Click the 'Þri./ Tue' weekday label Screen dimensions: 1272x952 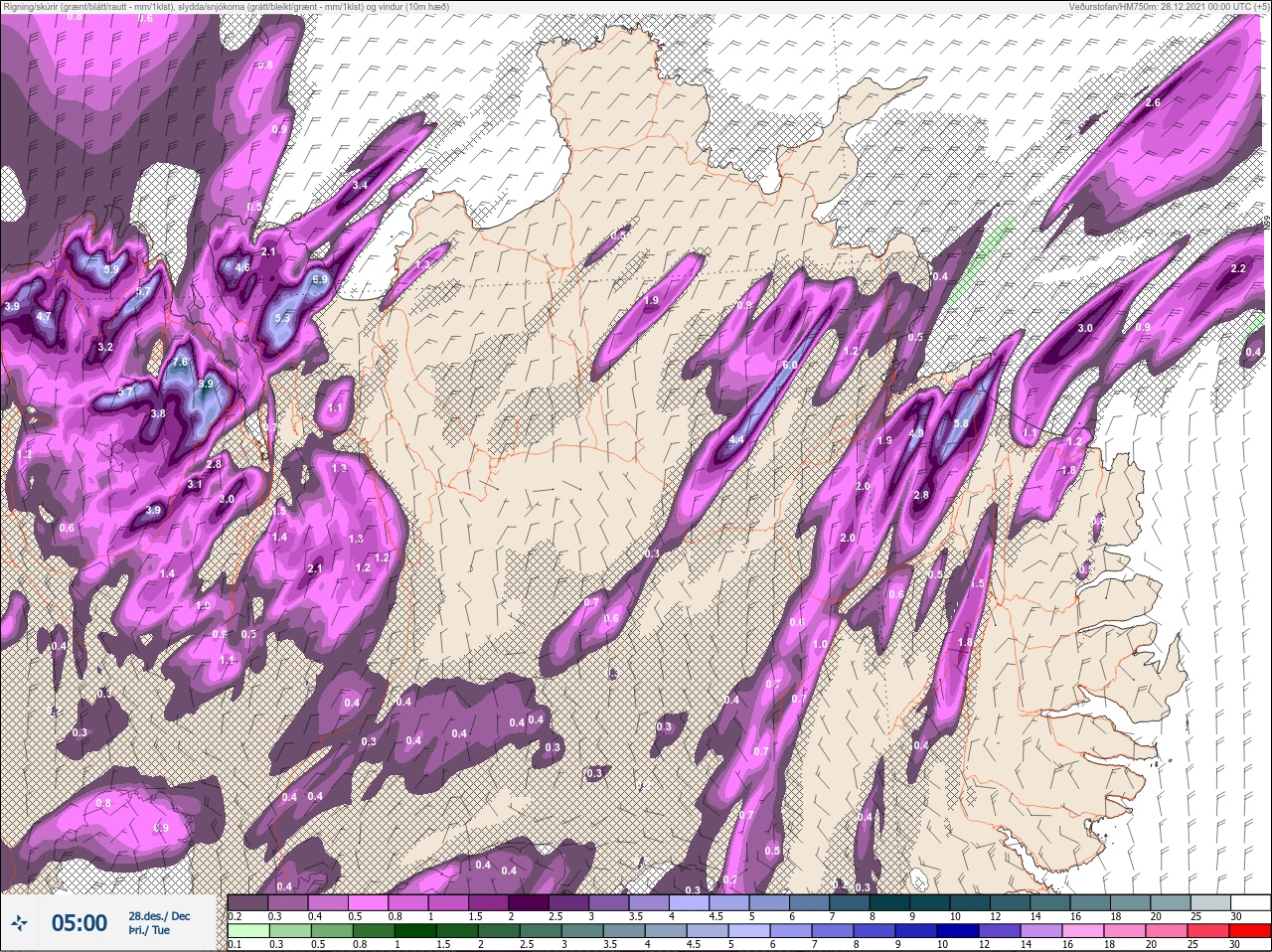coord(149,931)
